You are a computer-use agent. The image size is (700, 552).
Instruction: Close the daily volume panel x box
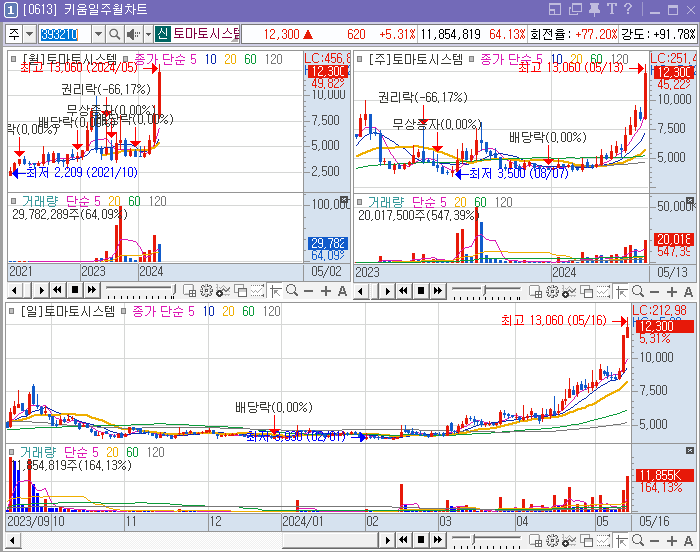(x=690, y=451)
